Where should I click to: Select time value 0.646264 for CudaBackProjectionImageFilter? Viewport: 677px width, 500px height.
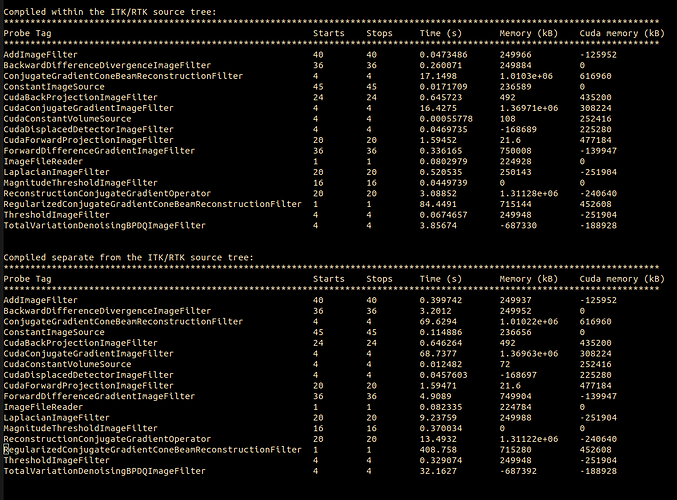[x=441, y=343]
